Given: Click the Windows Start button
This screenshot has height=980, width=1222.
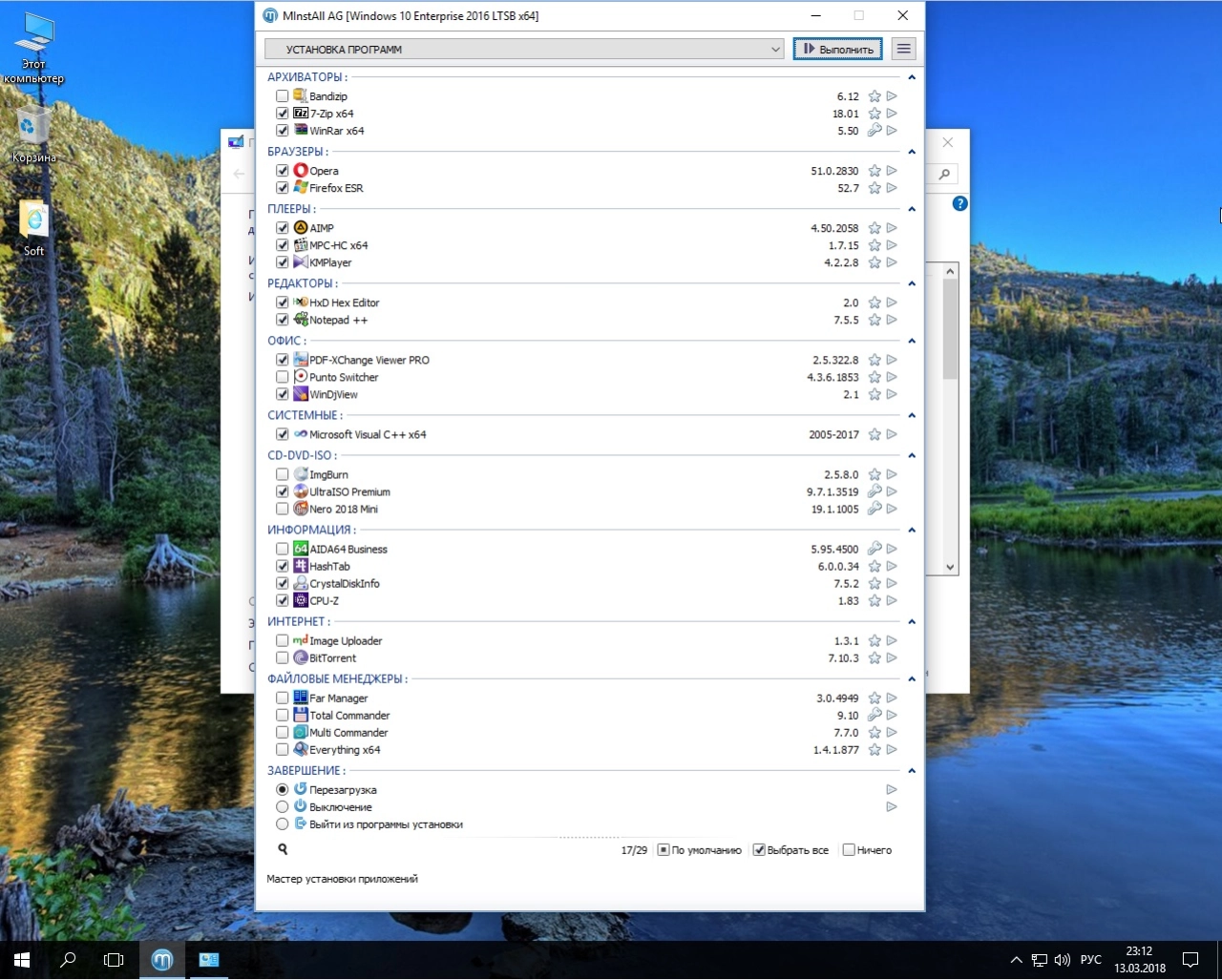Looking at the screenshot, I should pyautogui.click(x=22, y=960).
